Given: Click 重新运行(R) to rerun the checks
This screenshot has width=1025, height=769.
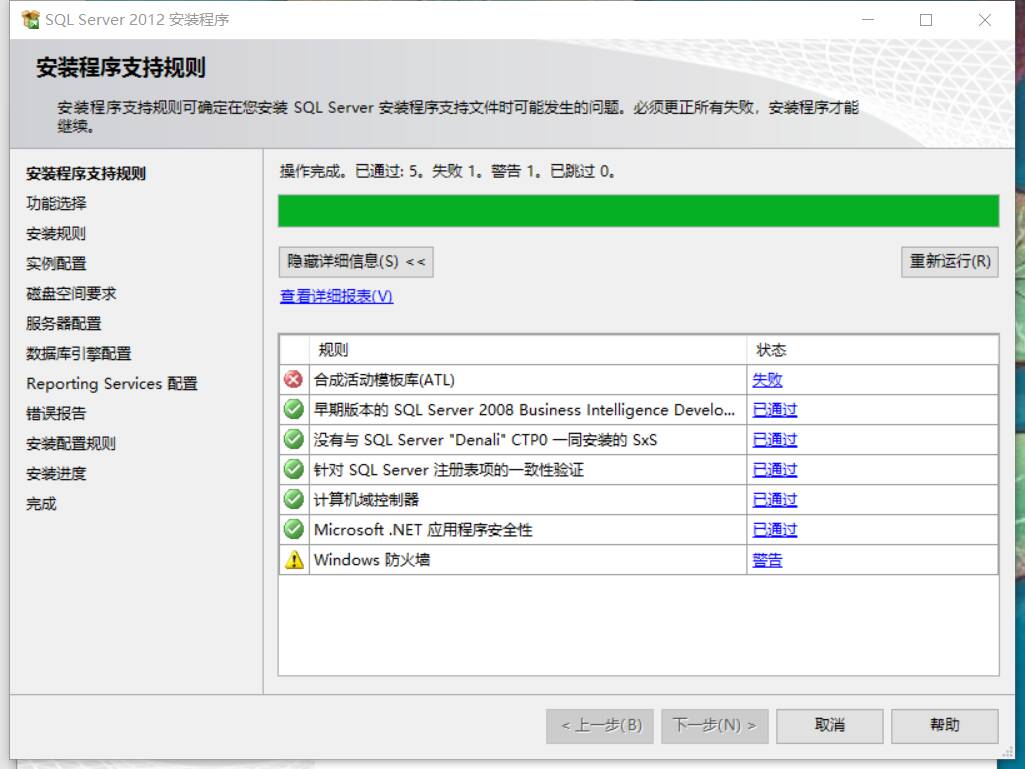Looking at the screenshot, I should click(948, 262).
